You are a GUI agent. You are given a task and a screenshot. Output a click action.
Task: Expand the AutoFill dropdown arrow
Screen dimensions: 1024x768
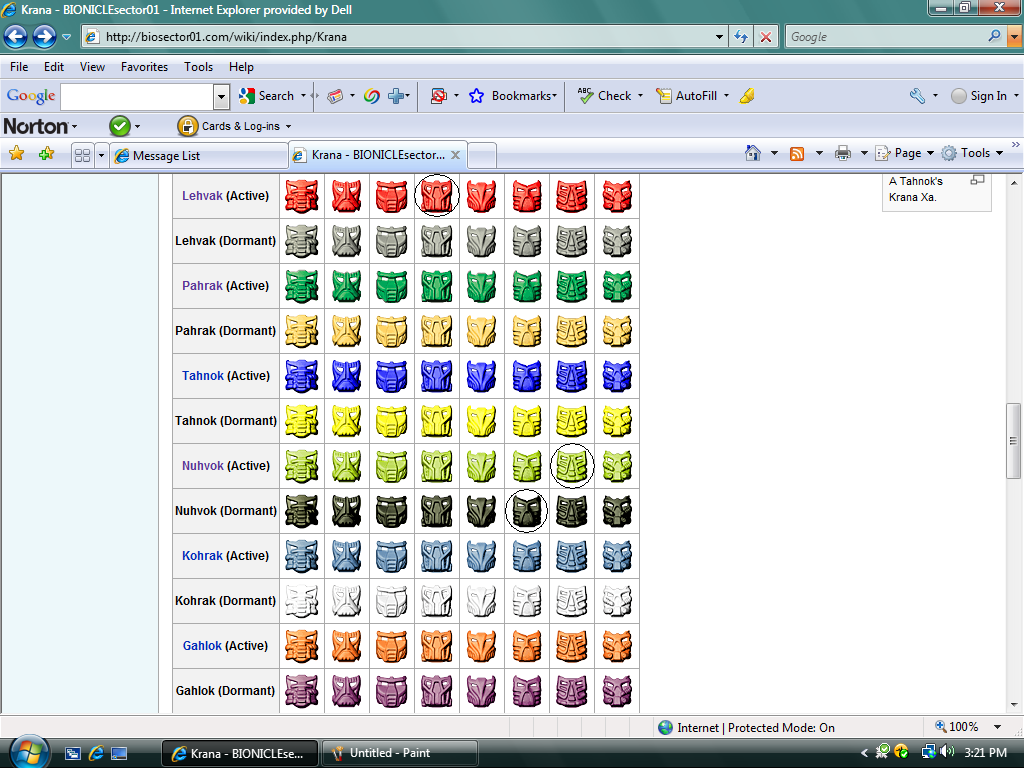tap(726, 96)
